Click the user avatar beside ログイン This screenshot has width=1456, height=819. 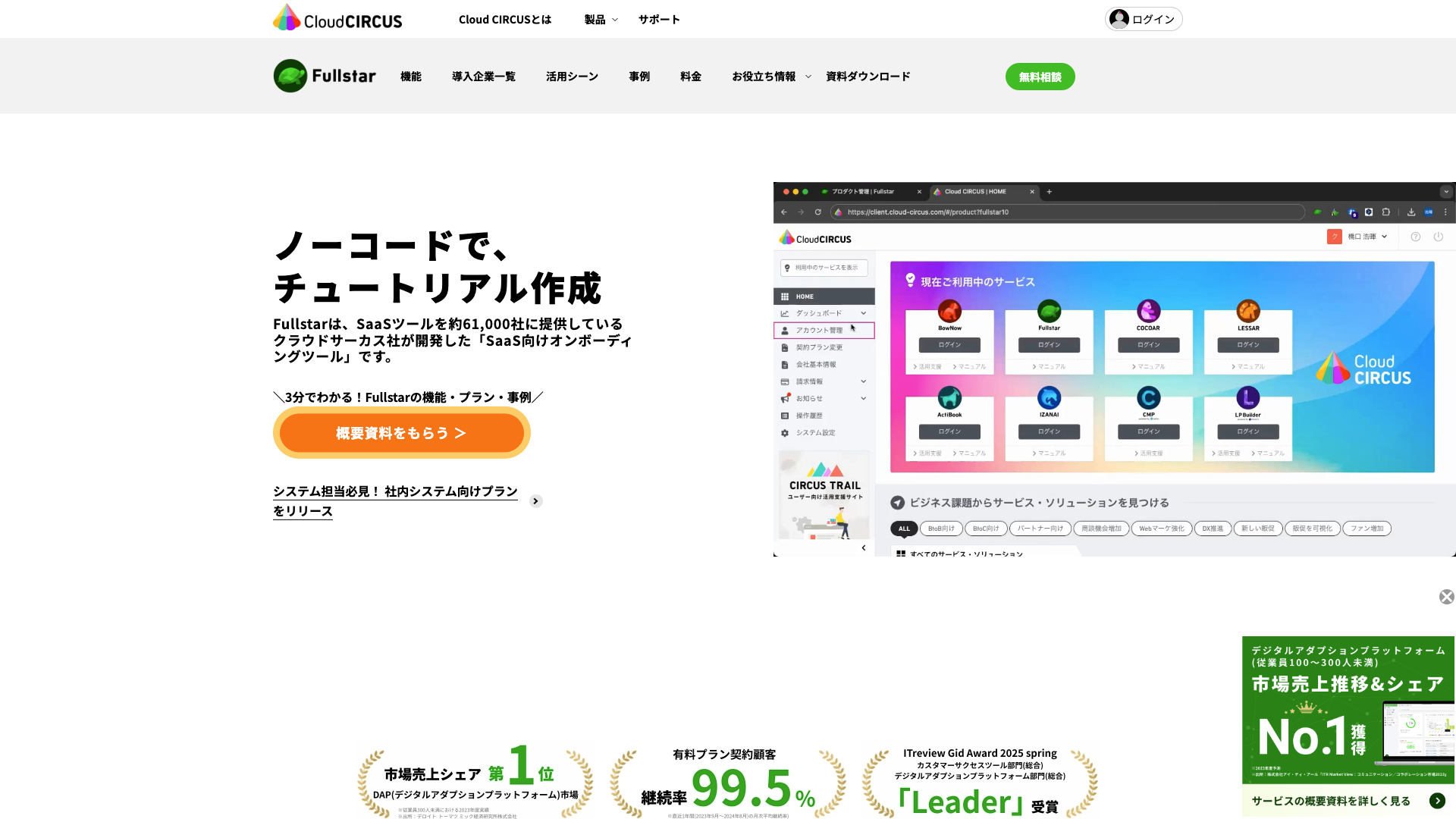tap(1119, 19)
